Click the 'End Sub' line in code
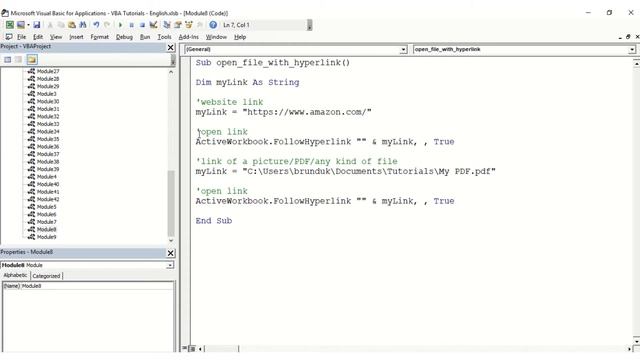This screenshot has width=640, height=360. (x=213, y=221)
